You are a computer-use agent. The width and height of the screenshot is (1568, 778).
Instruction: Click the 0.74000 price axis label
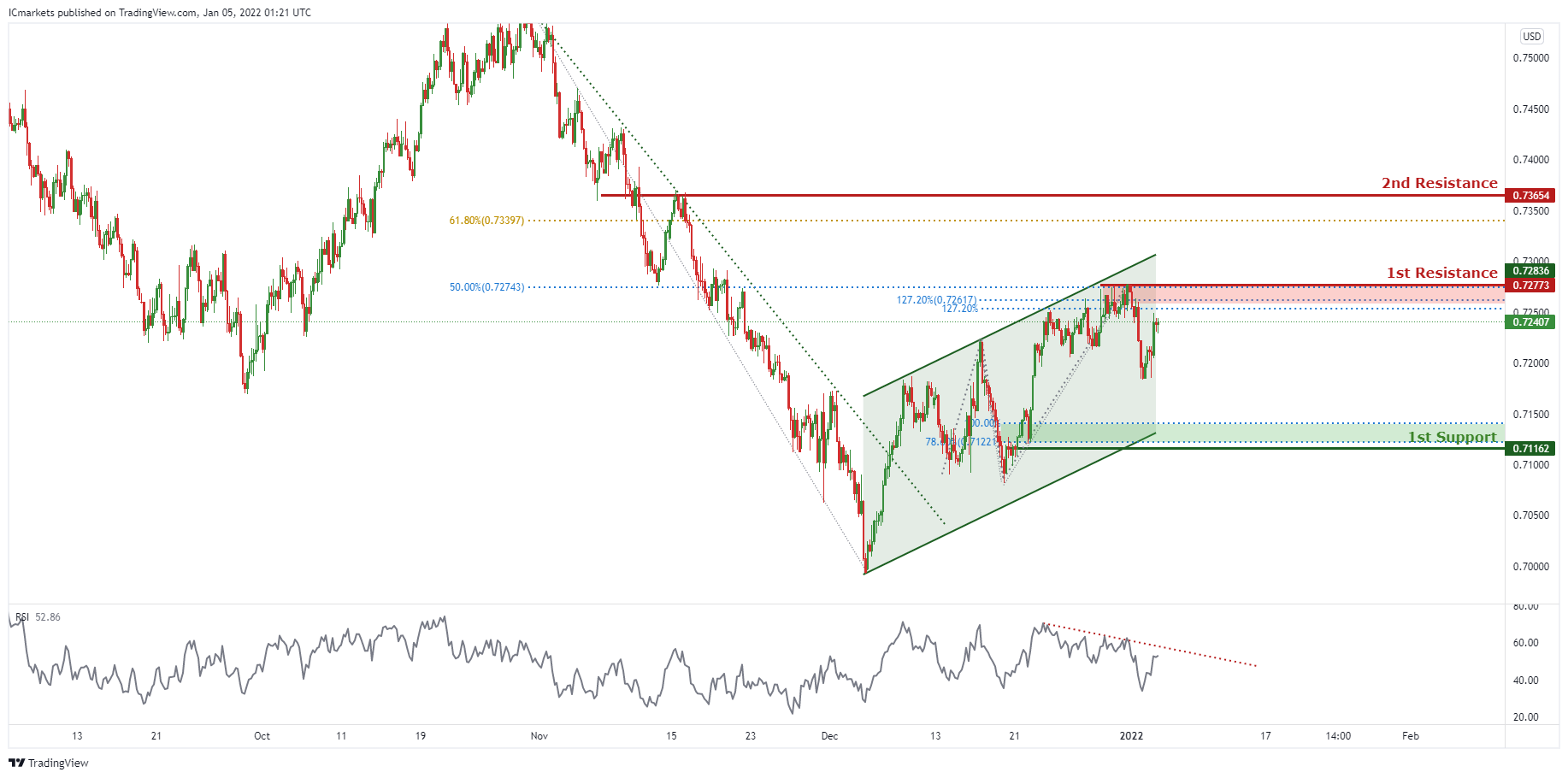click(1530, 160)
